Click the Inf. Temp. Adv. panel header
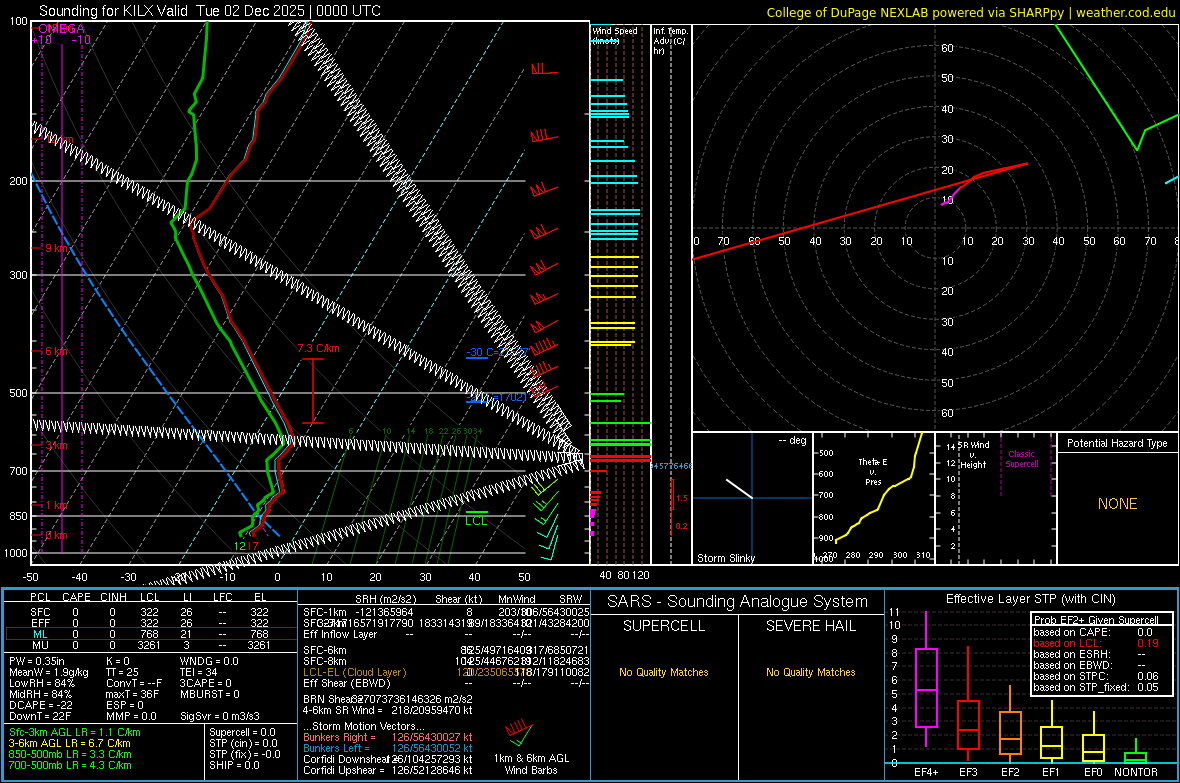Viewport: 1180px width, 783px height. (670, 41)
